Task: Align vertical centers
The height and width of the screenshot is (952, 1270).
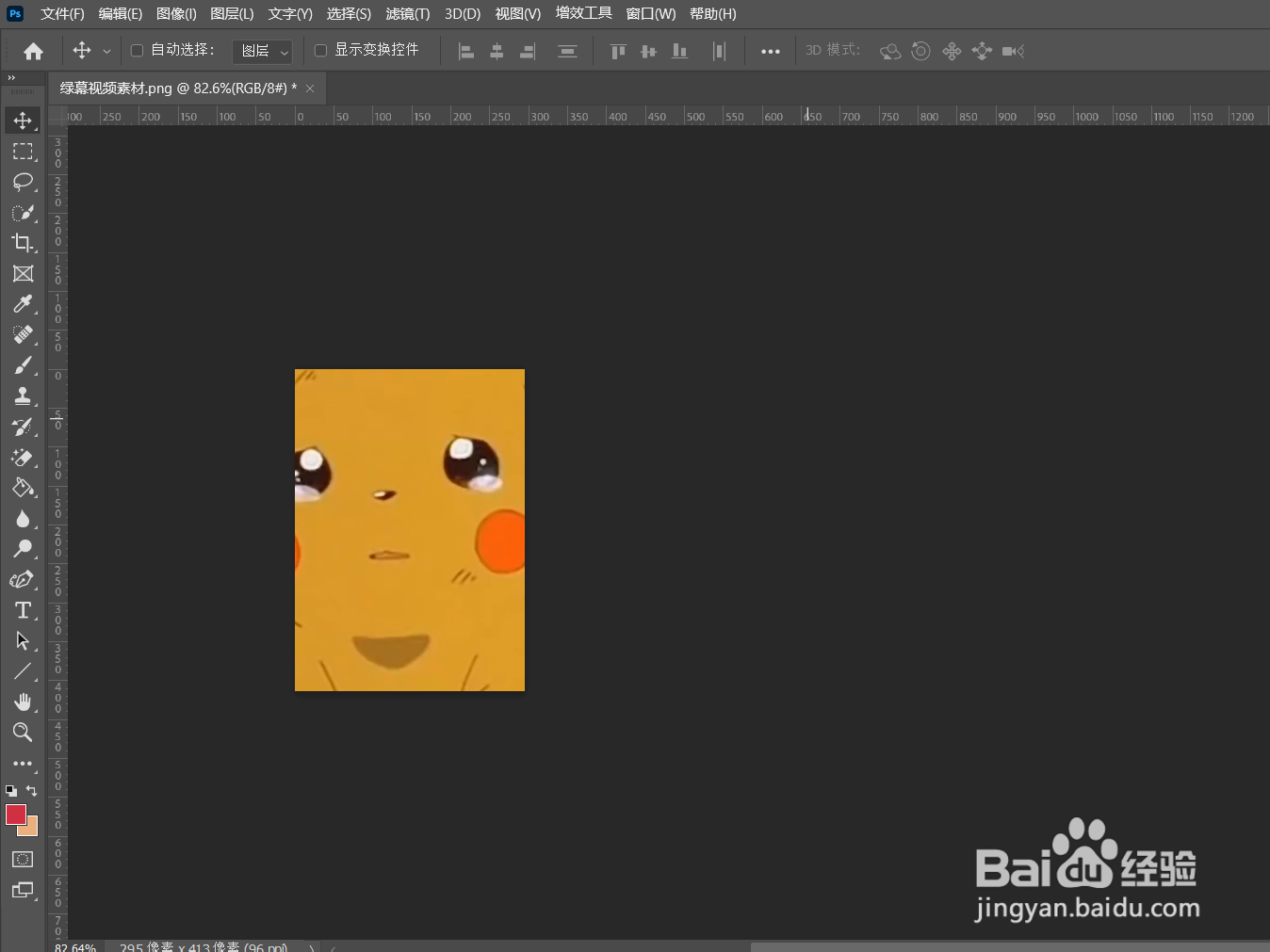Action: 648,51
